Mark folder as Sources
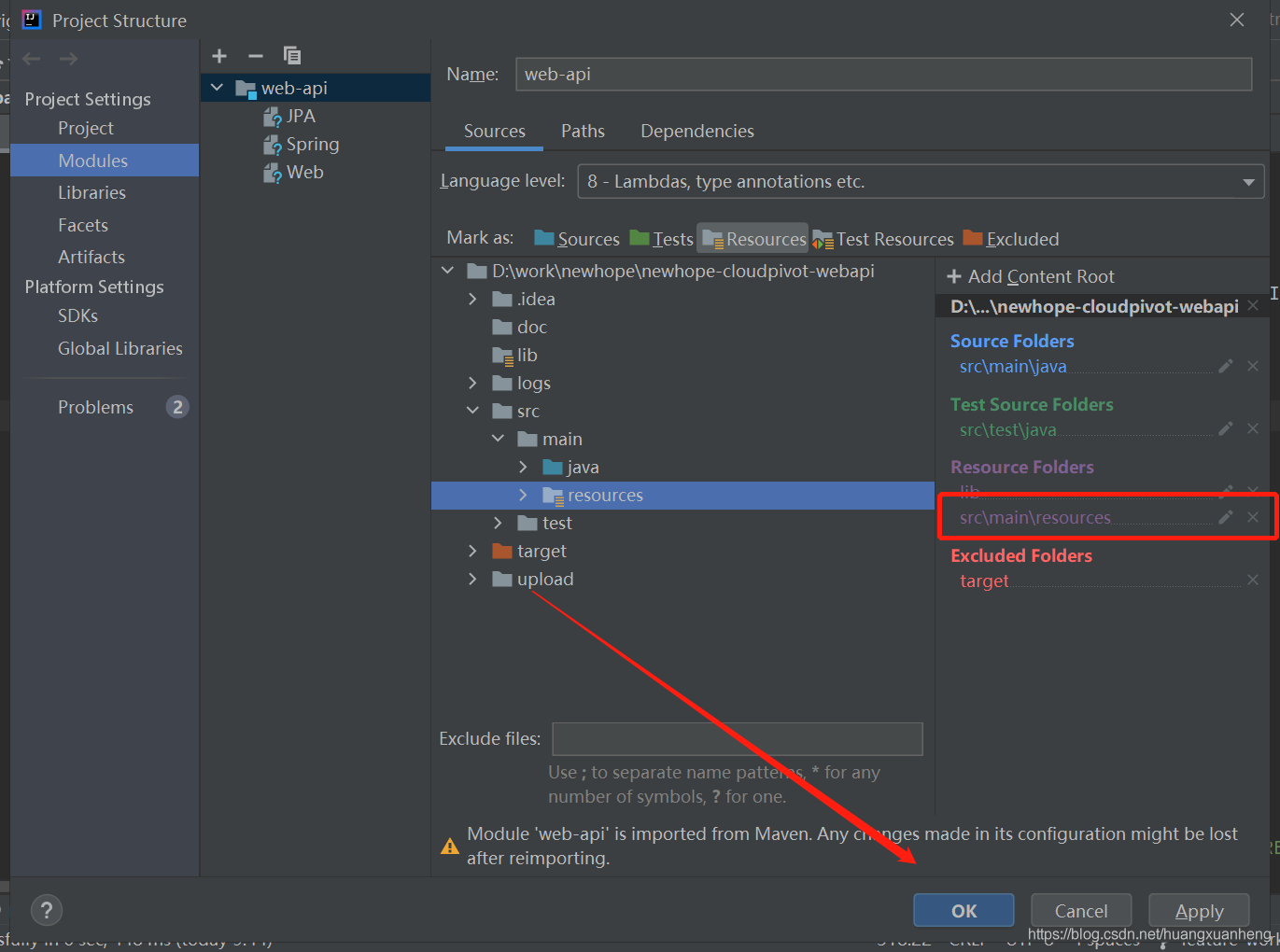The image size is (1280, 952). 577,239
